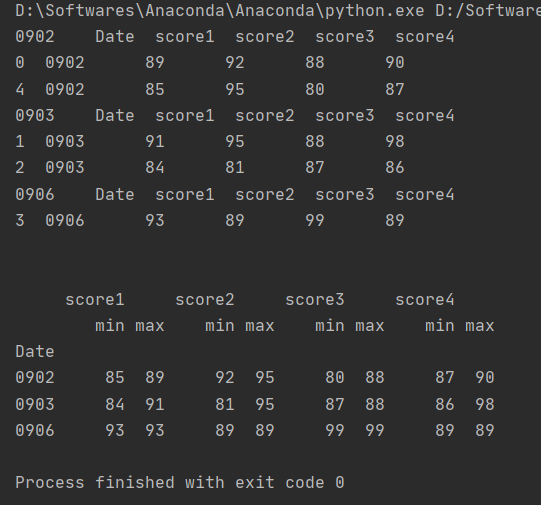Click score1 min 85 in summary row 0902
The width and height of the screenshot is (541, 505).
(x=115, y=378)
